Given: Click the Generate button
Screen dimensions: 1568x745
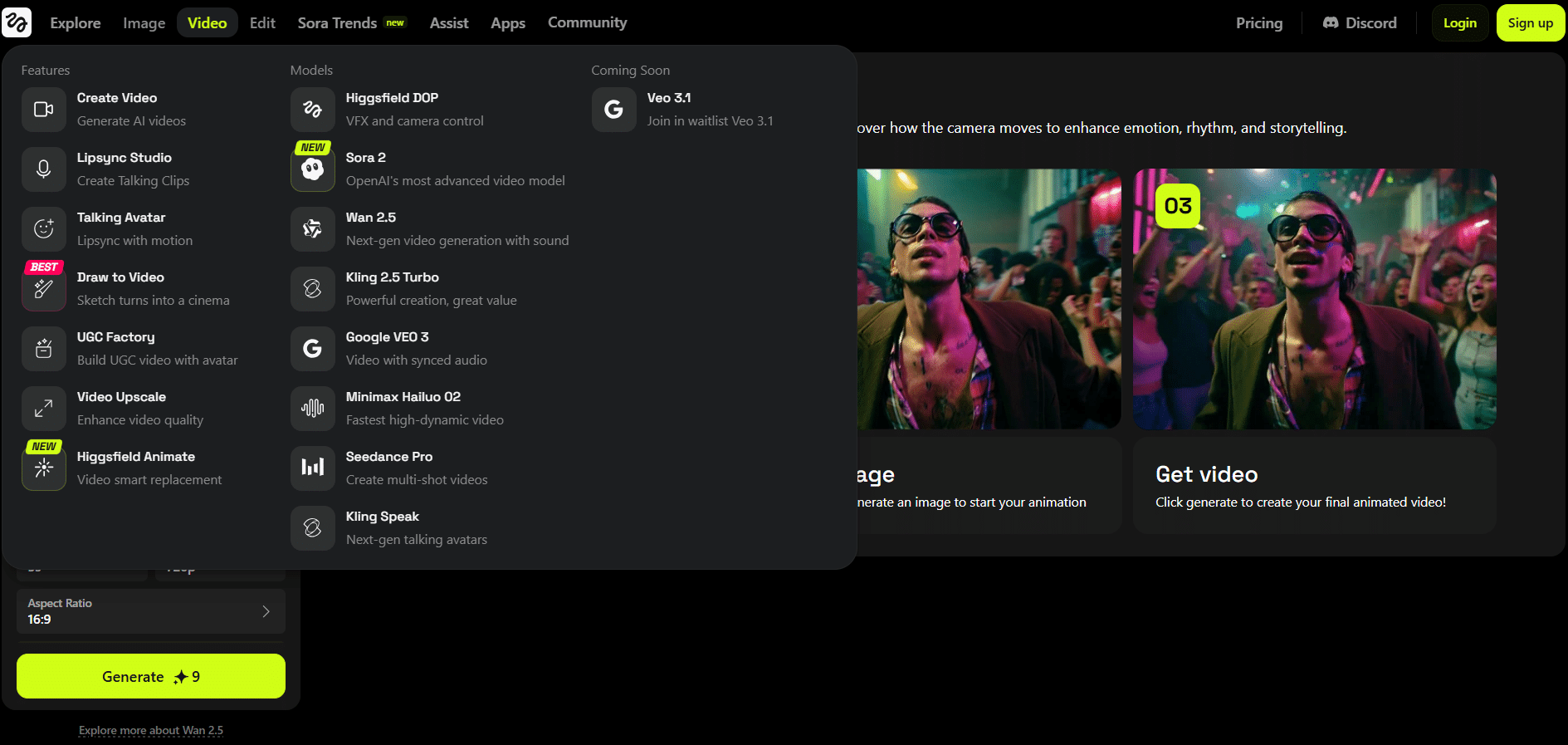Looking at the screenshot, I should (x=151, y=676).
